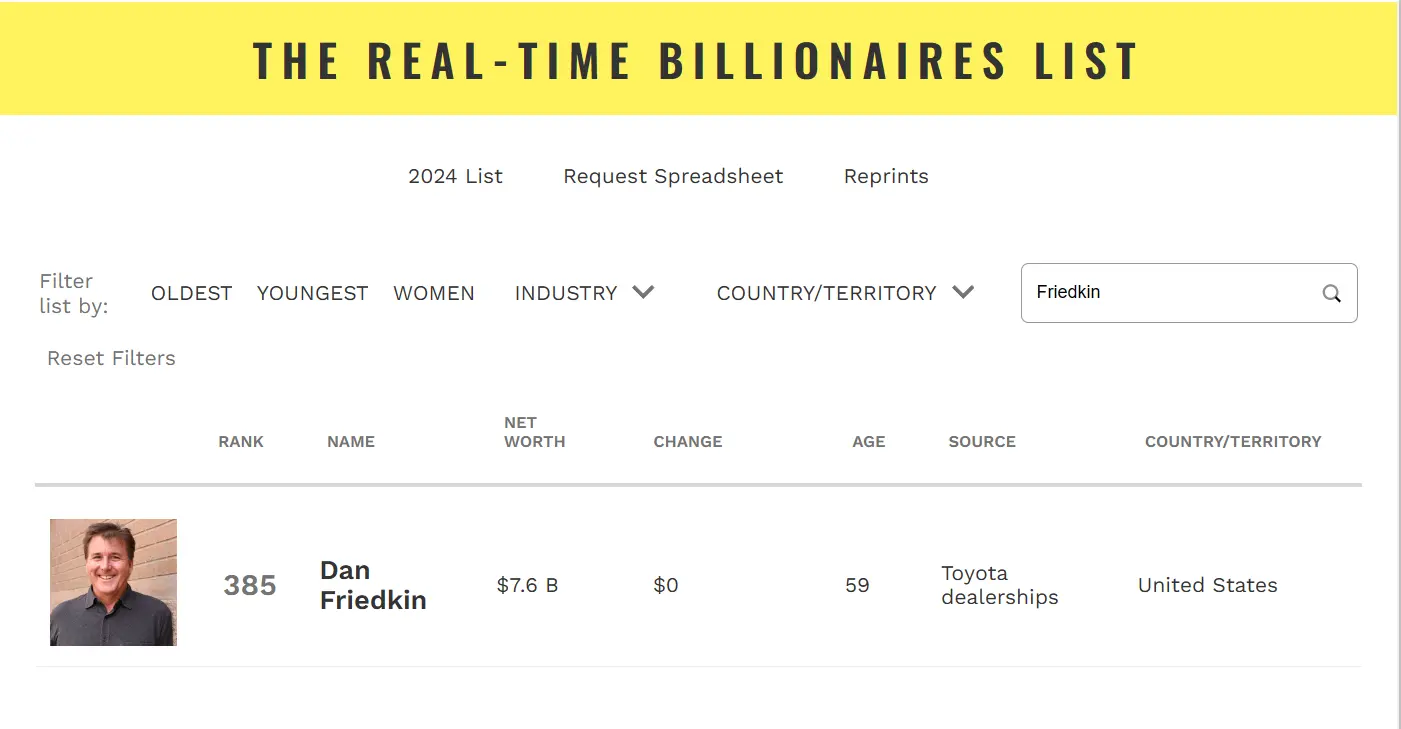Click Reset Filters
1401x729 pixels.
point(111,358)
